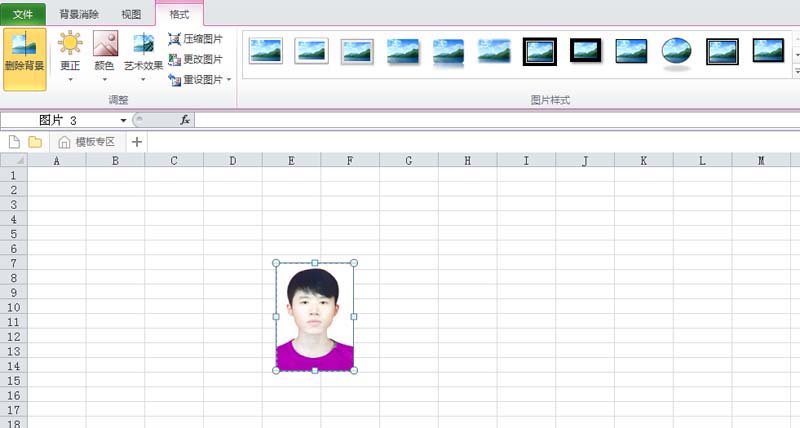The height and width of the screenshot is (428, 800).
Task: Select row 17 header
Action: (14, 410)
